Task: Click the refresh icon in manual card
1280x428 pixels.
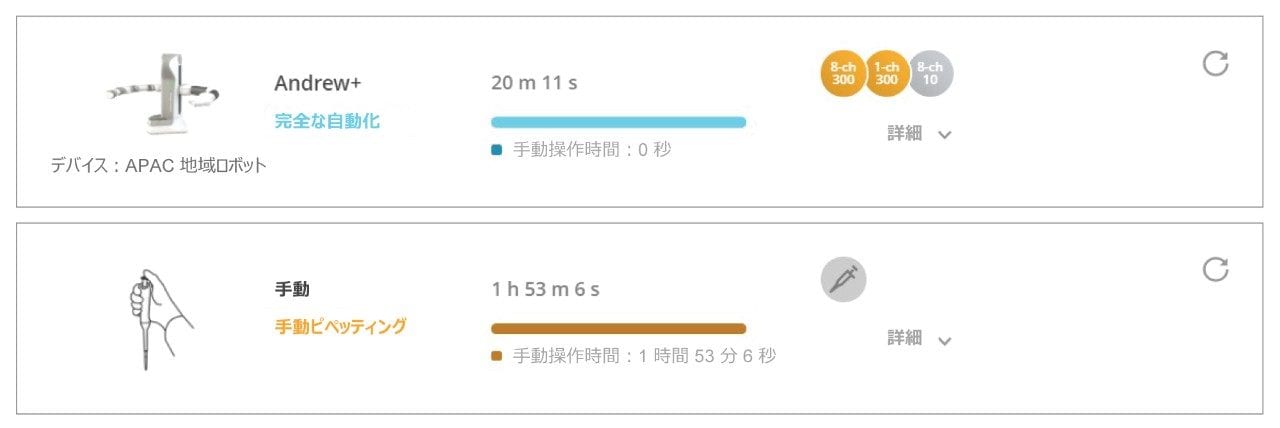Action: point(1215,269)
